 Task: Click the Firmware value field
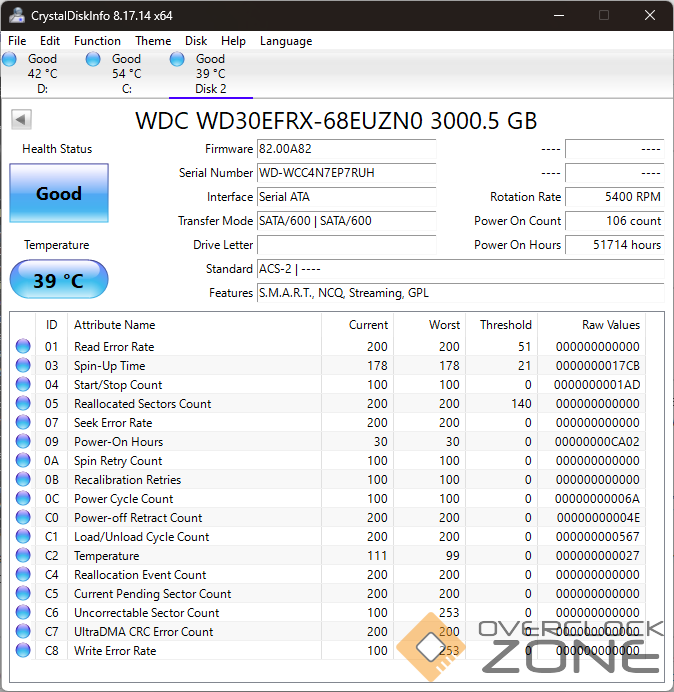coord(346,149)
